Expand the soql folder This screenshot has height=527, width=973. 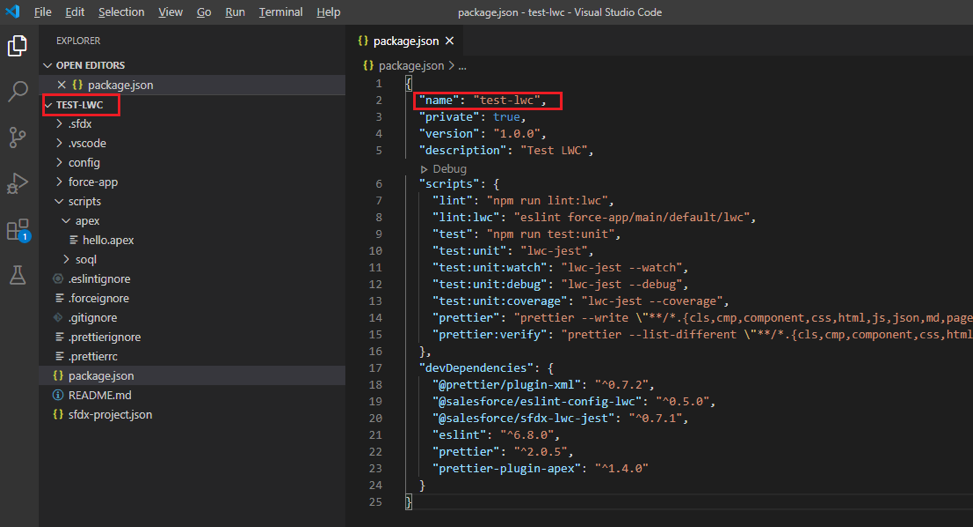[86, 259]
